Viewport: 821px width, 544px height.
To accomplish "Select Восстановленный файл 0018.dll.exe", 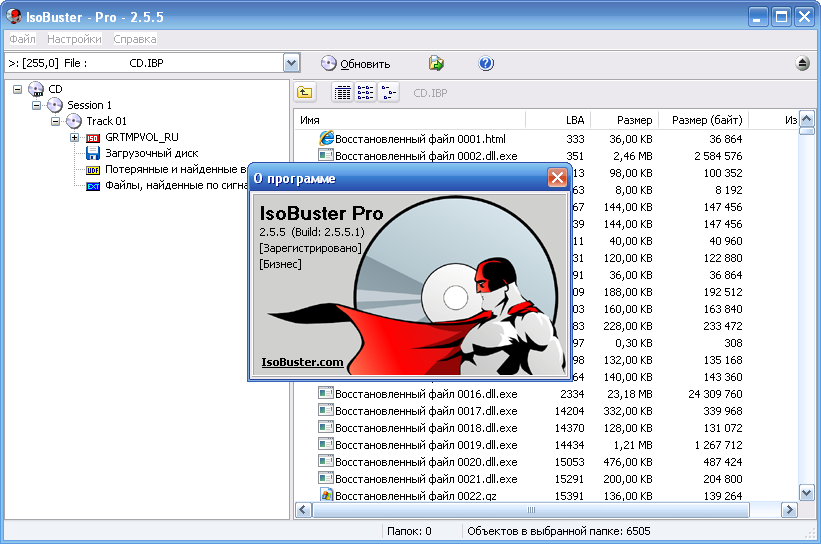I will point(426,428).
